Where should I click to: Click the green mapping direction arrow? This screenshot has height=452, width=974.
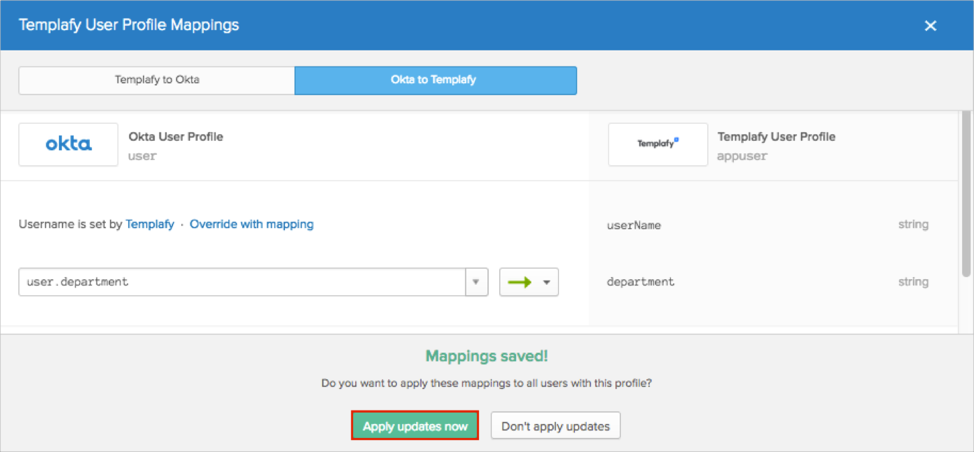click(520, 282)
